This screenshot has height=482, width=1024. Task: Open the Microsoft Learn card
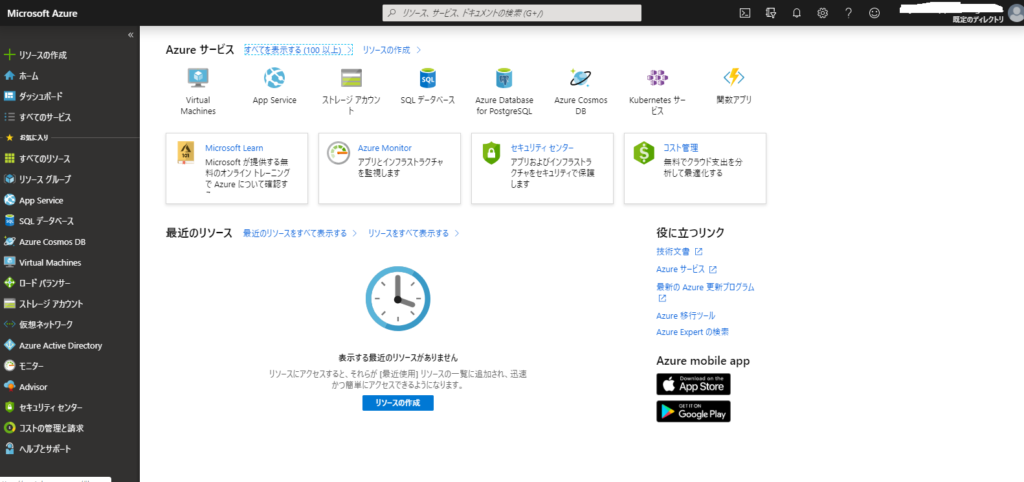pos(236,168)
